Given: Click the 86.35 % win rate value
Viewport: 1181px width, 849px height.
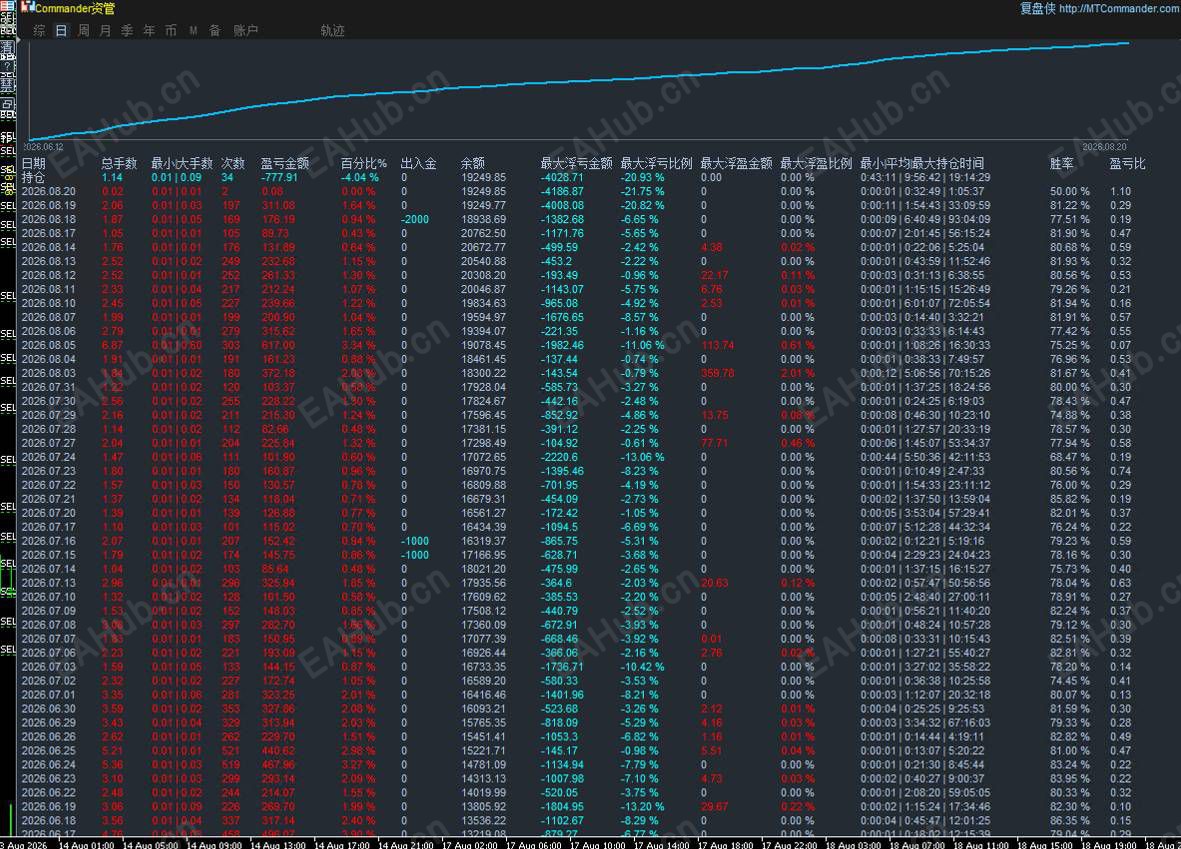Looking at the screenshot, I should coord(1070,820).
